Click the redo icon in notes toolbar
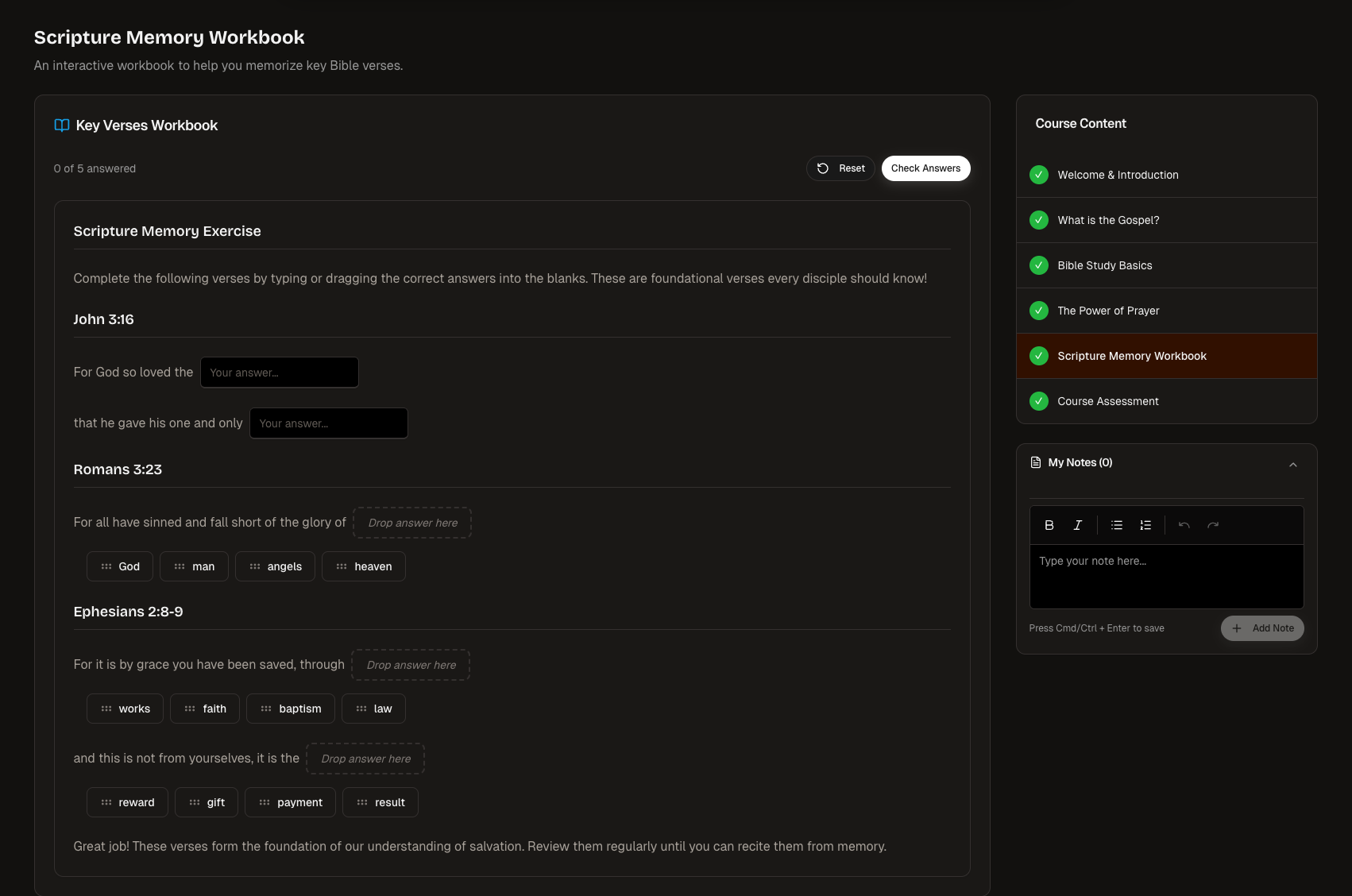 click(x=1212, y=525)
